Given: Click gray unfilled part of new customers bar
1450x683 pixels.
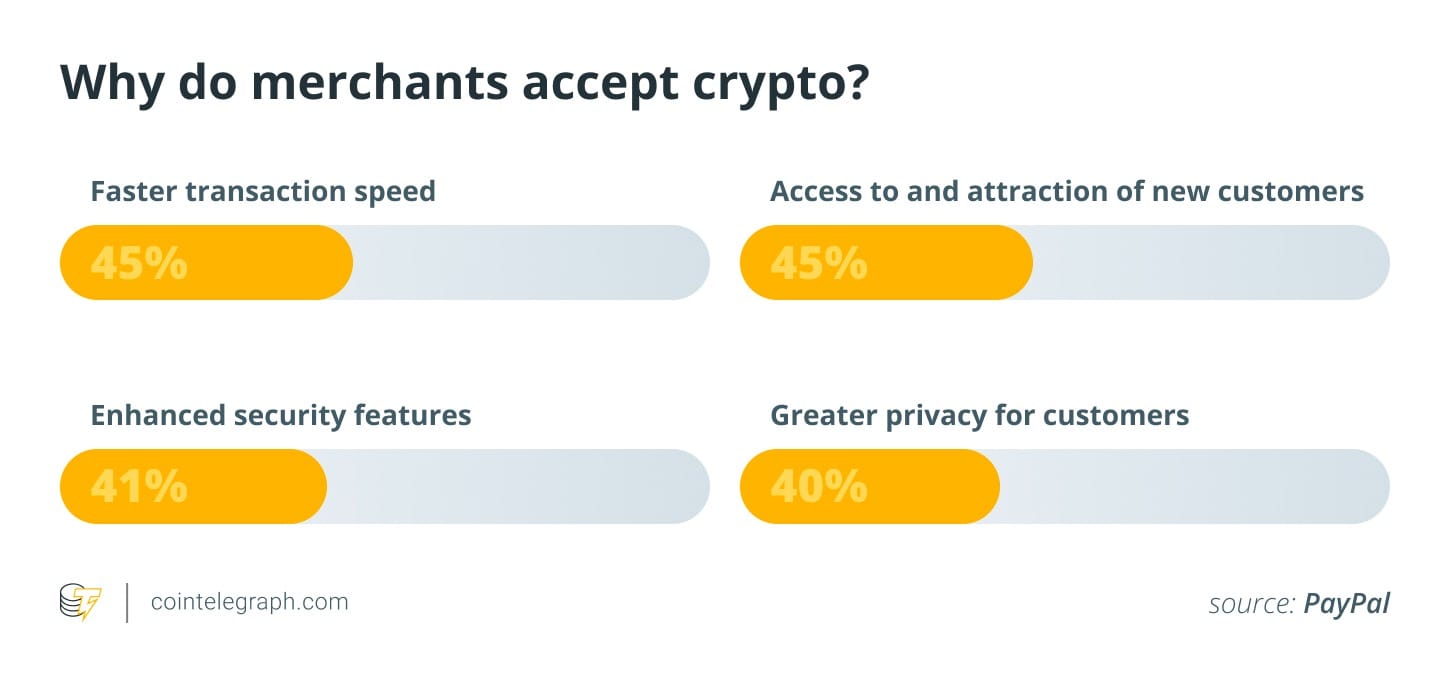Looking at the screenshot, I should pyautogui.click(x=1210, y=263).
